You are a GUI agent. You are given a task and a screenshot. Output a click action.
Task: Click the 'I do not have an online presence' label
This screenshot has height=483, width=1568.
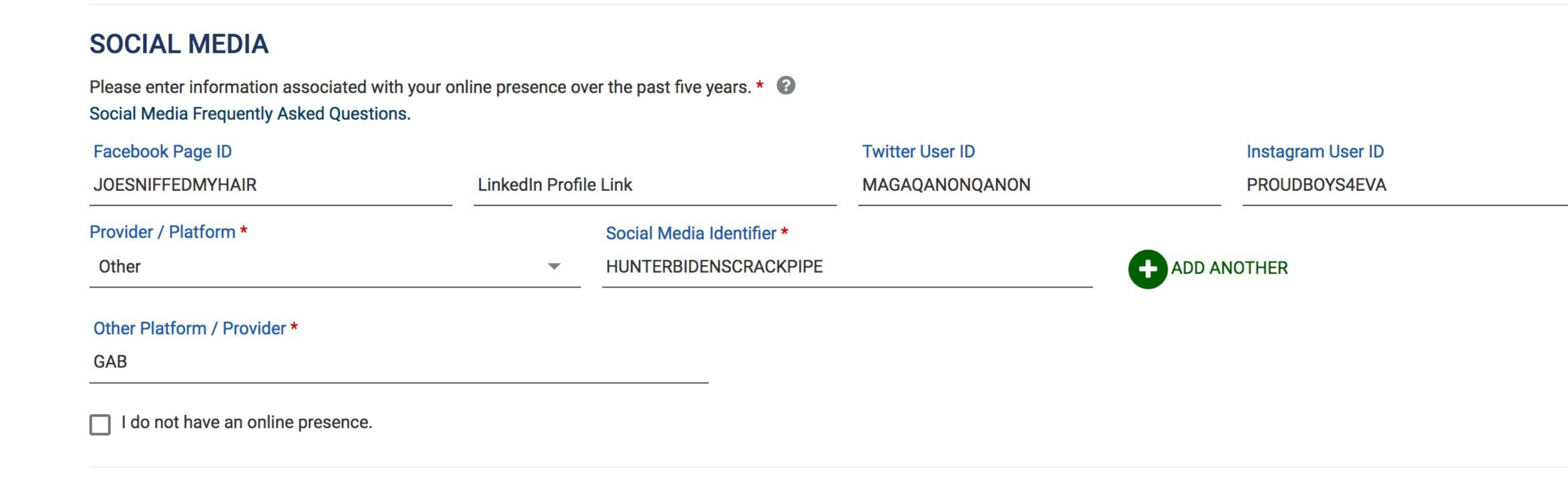[x=247, y=422]
